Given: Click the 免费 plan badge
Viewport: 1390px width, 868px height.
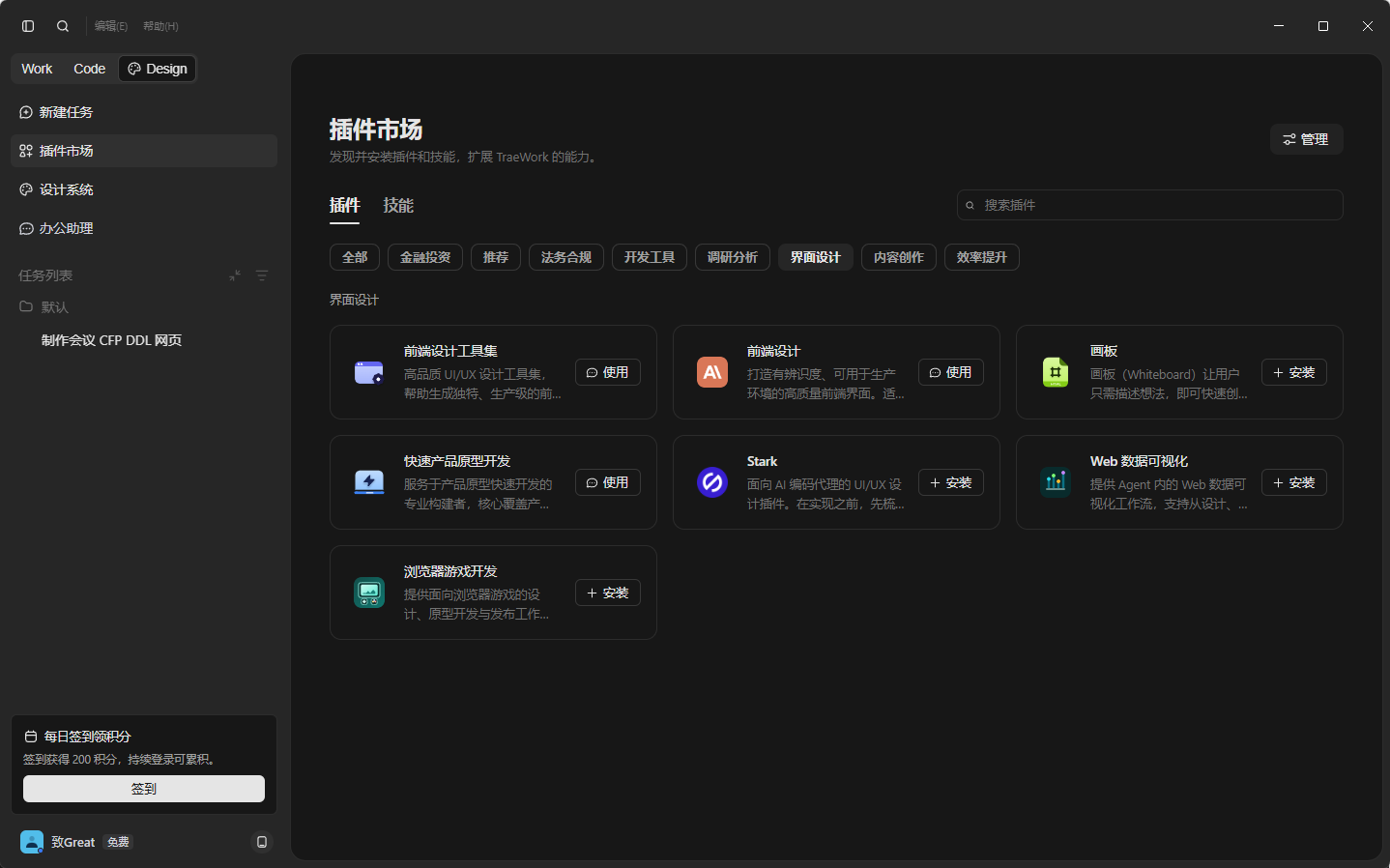Looking at the screenshot, I should (x=118, y=842).
